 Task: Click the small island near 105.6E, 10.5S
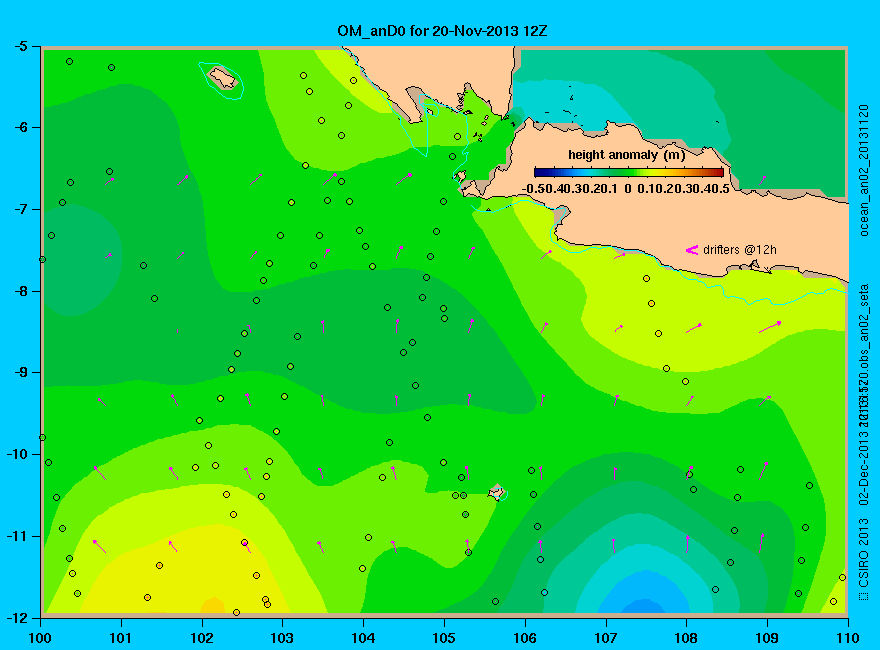coord(496,492)
